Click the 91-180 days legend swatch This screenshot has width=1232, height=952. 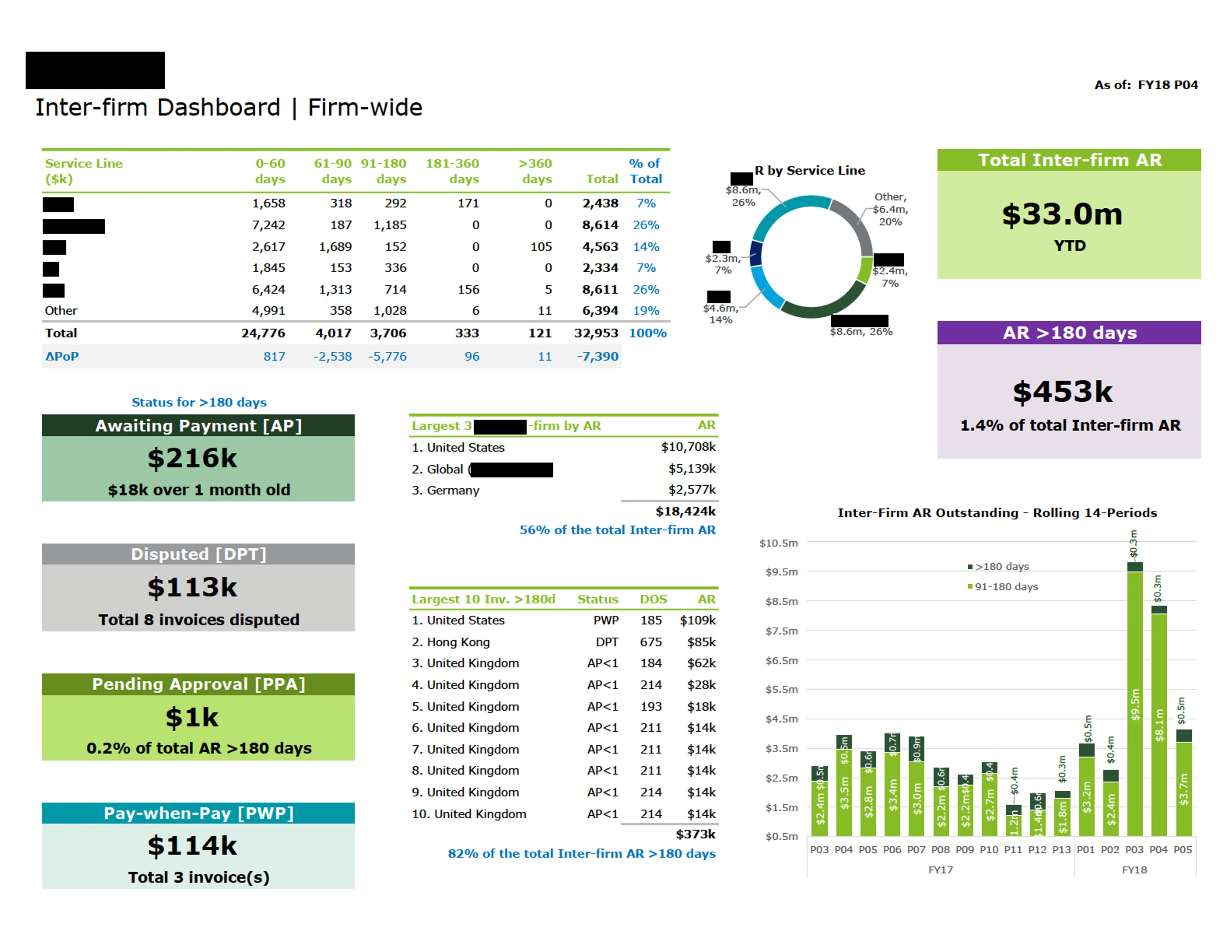[x=970, y=587]
